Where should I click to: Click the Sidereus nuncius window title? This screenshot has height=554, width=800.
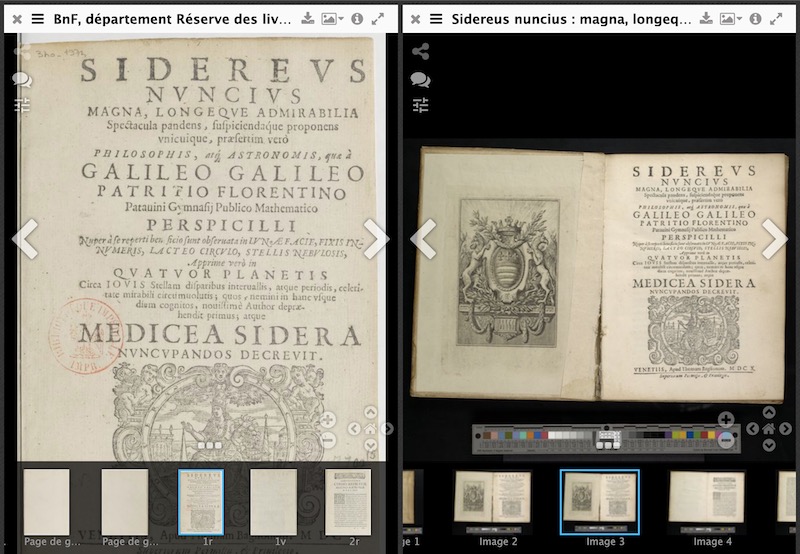click(x=571, y=19)
